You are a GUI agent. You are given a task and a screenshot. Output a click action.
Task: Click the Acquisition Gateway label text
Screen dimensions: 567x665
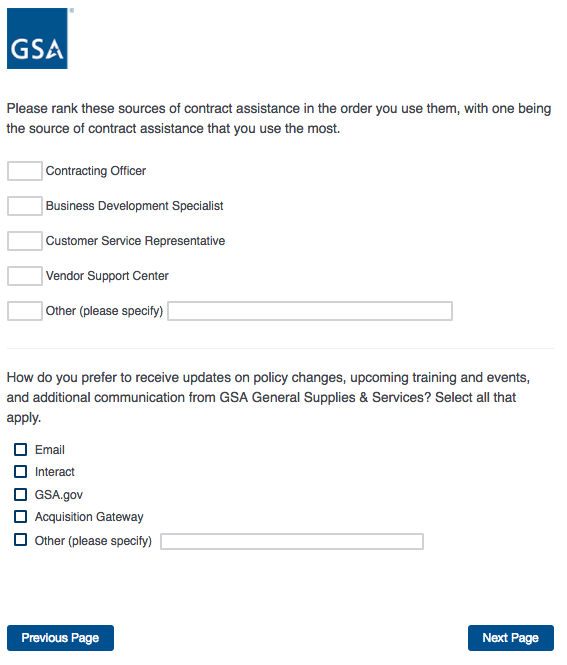89,517
